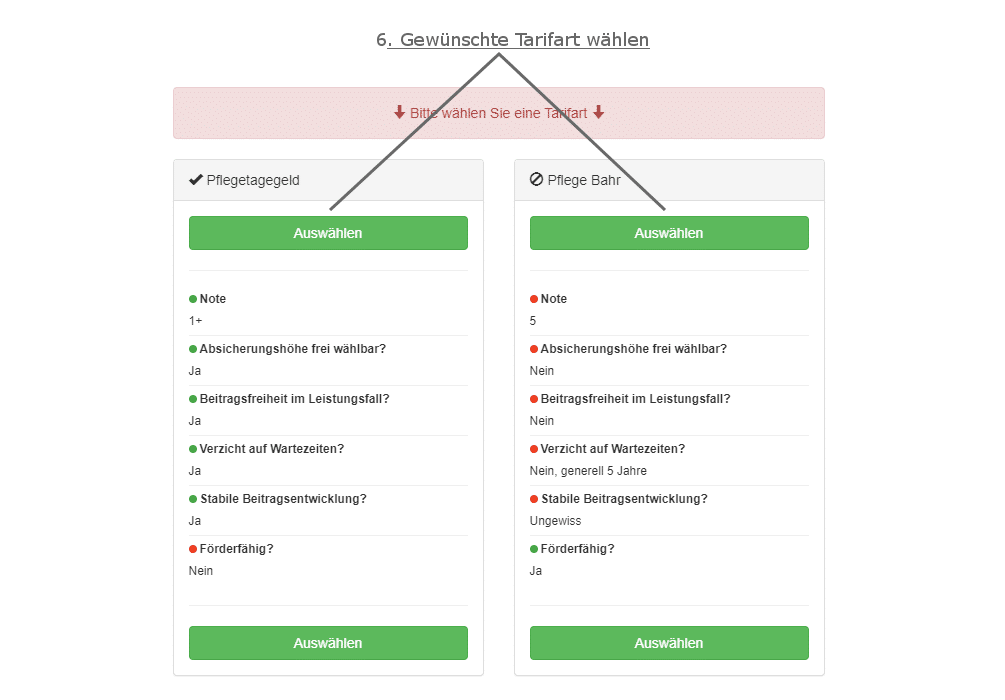Click the Pflege Bahr card header
Image resolution: width=1005 pixels, height=700 pixels.
(669, 180)
